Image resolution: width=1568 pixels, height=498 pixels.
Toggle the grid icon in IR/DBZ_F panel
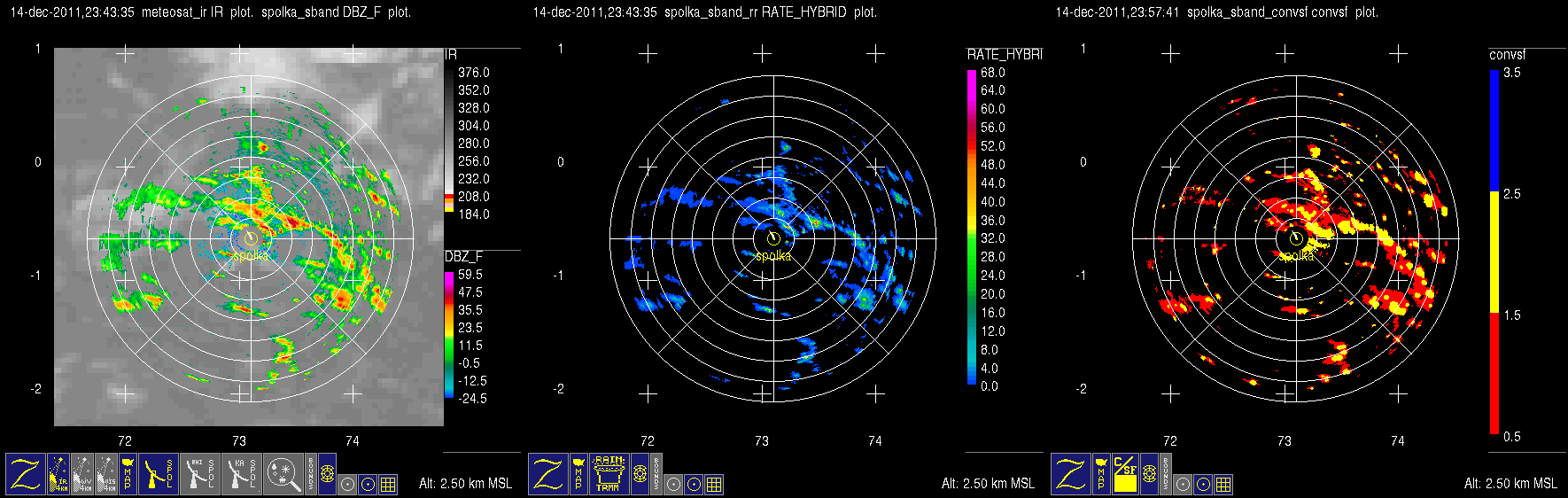click(x=388, y=485)
